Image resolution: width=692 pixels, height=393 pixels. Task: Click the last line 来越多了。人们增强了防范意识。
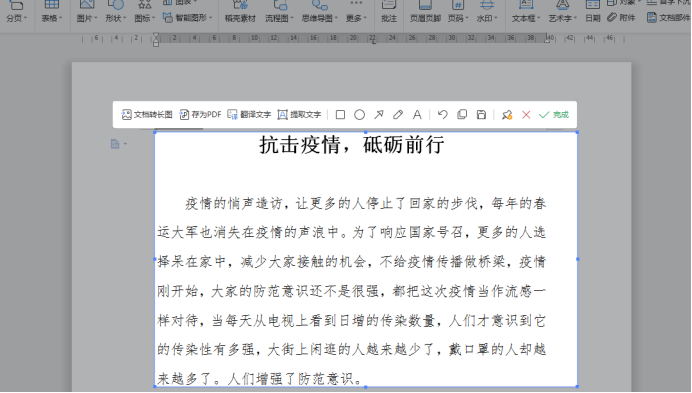tap(260, 378)
